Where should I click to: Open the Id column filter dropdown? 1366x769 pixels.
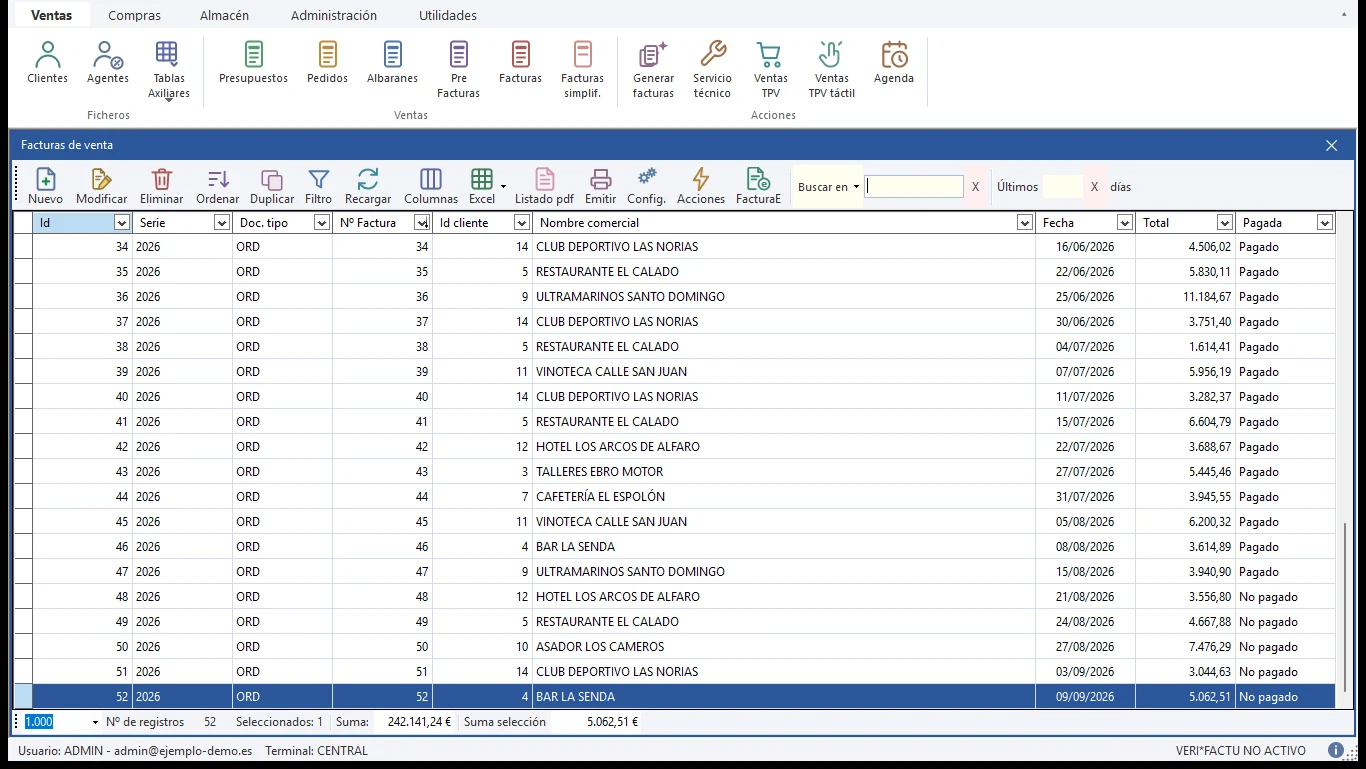tap(122, 223)
